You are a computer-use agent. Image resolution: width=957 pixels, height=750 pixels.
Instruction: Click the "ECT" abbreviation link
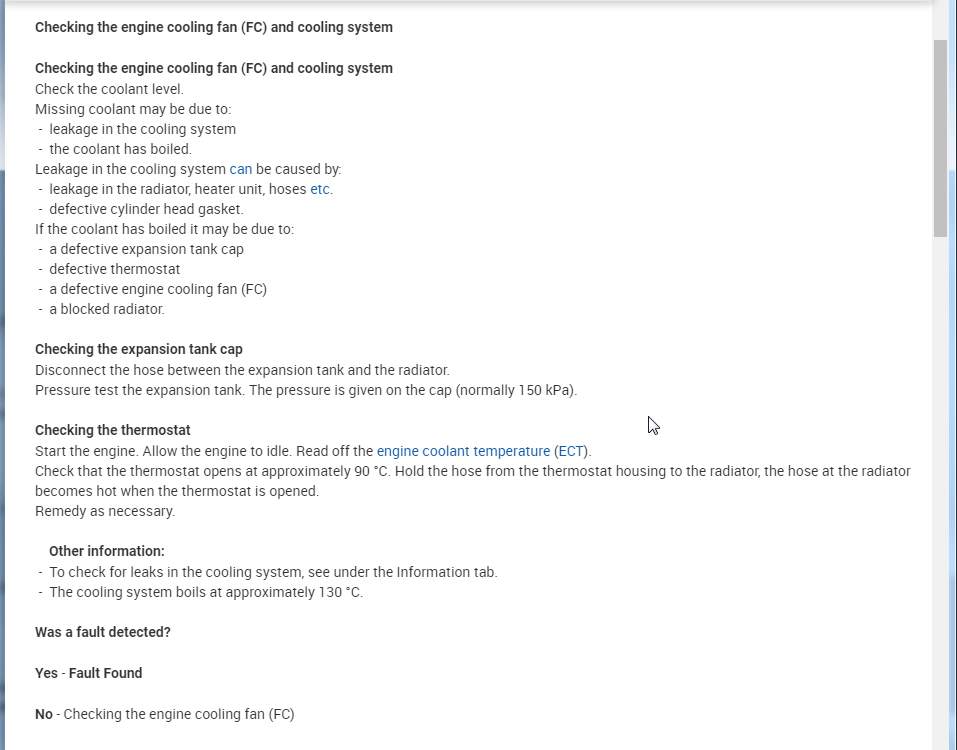click(571, 451)
